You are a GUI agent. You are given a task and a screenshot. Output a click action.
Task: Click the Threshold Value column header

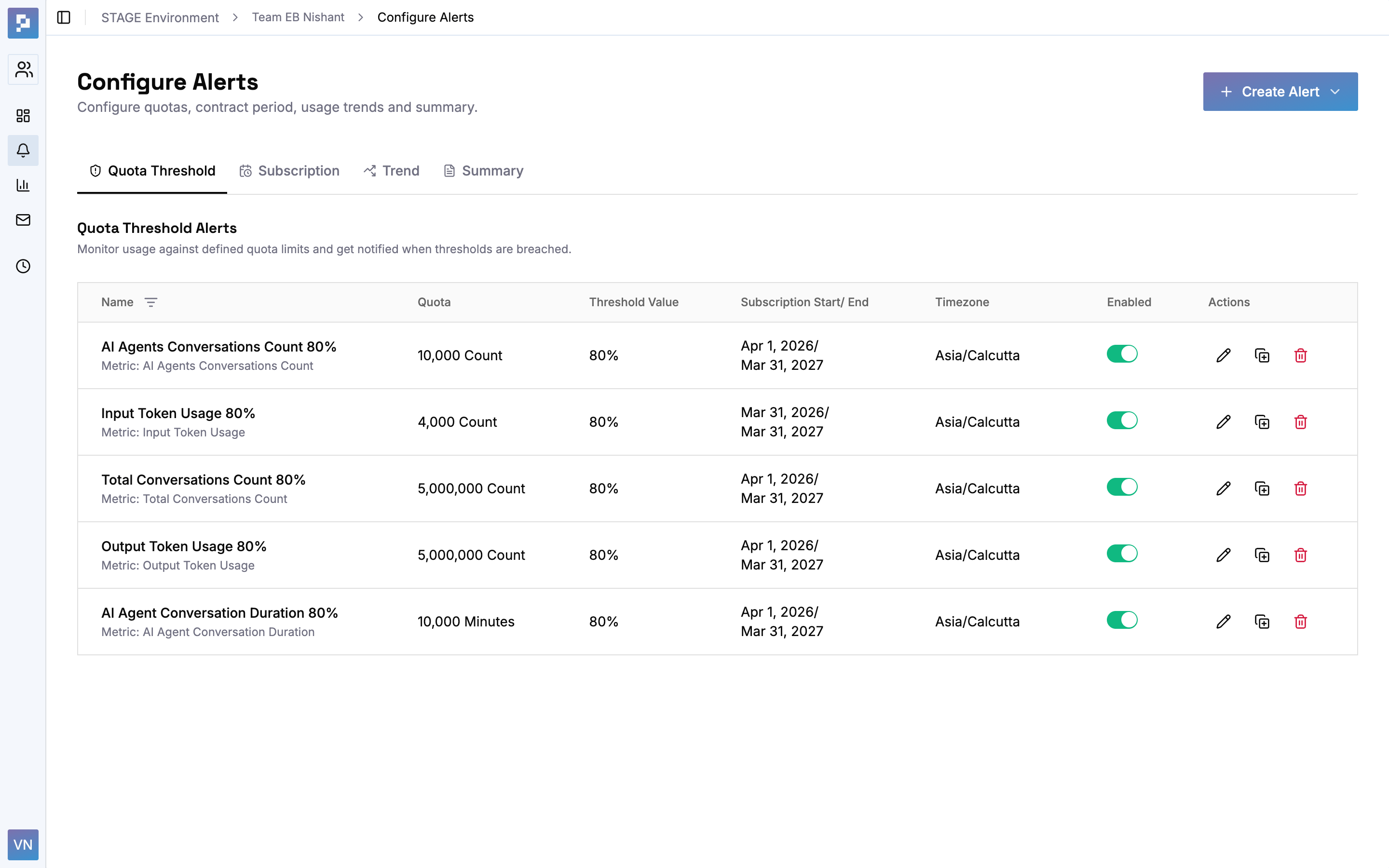(x=634, y=302)
